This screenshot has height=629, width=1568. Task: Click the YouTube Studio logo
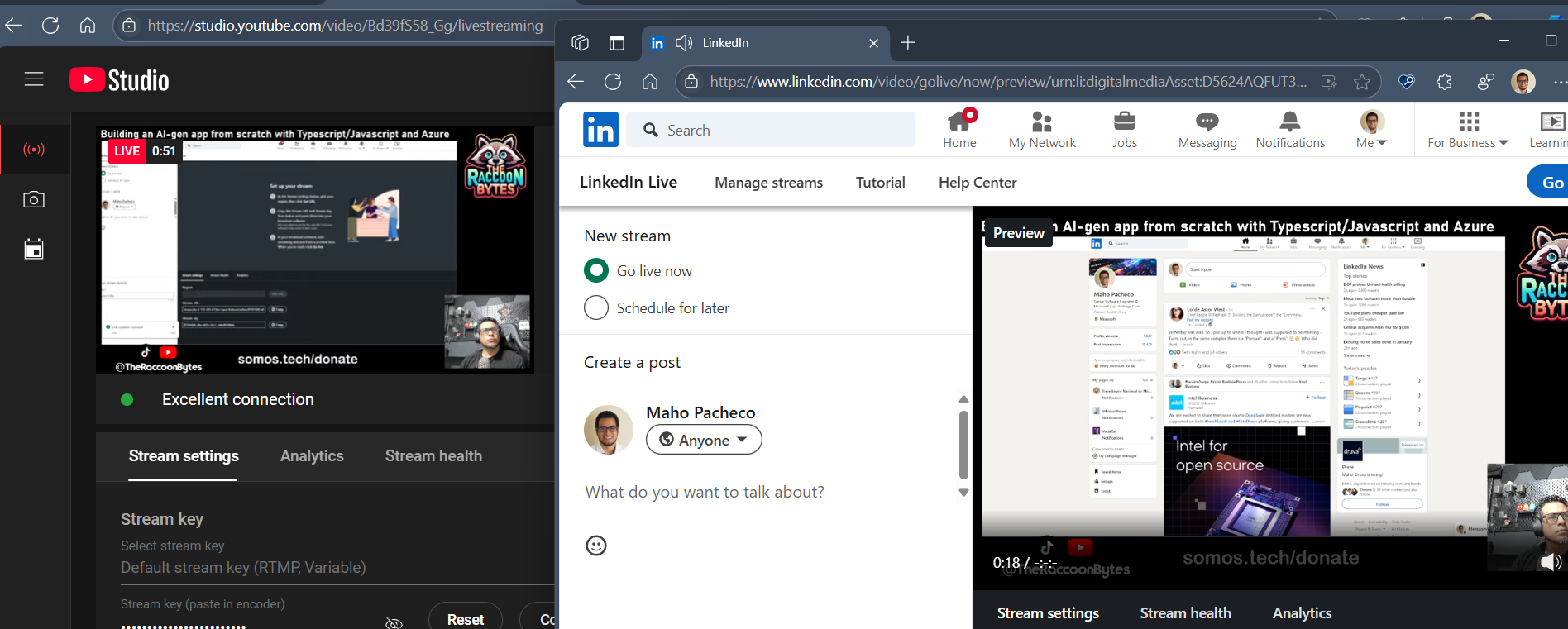tap(119, 79)
